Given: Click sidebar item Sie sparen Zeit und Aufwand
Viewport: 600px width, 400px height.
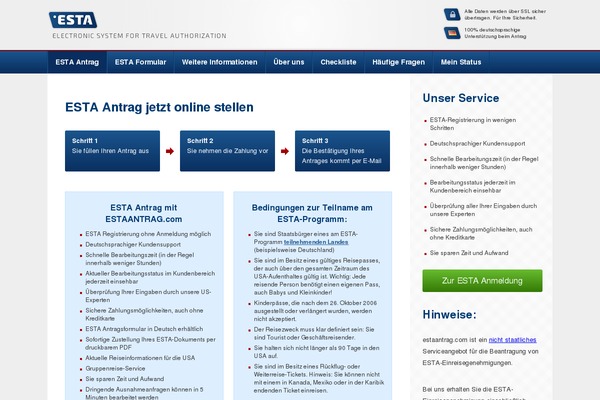Looking at the screenshot, I should click(469, 253).
